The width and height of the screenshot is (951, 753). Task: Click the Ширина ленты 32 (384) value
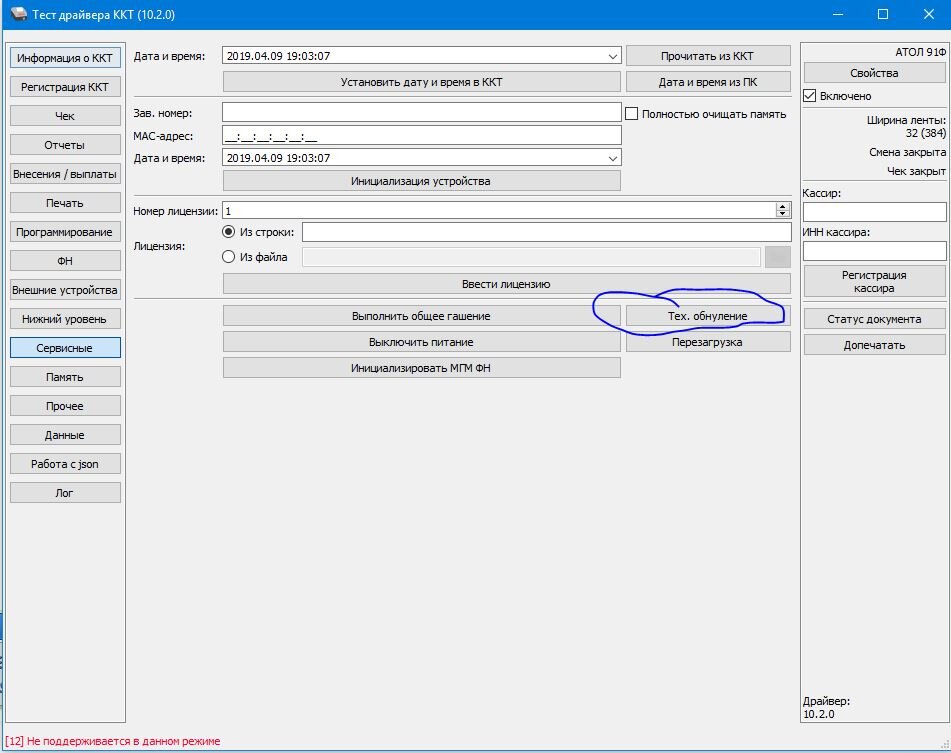(926, 133)
